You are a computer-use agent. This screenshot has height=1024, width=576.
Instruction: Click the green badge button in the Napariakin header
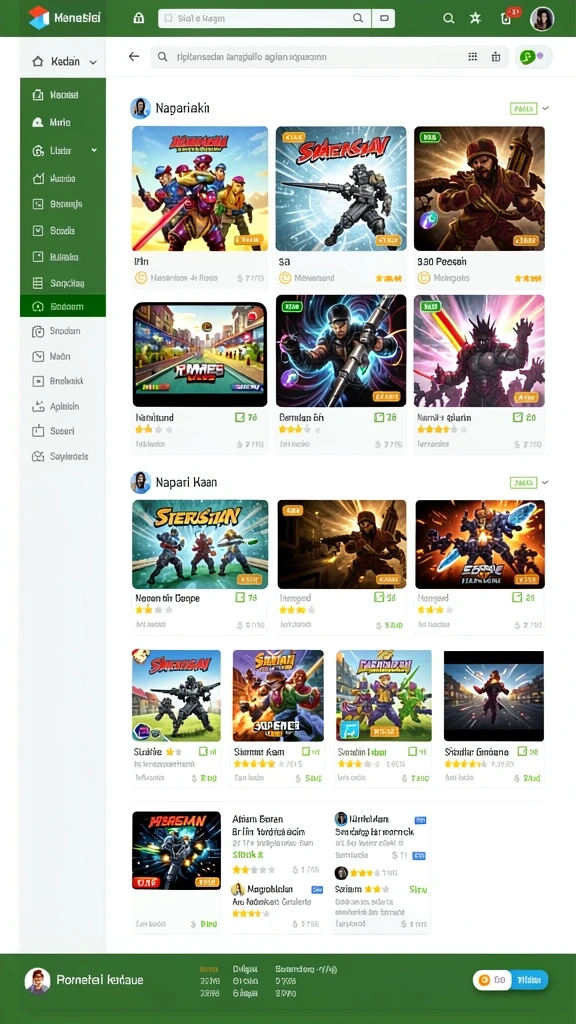[523, 108]
